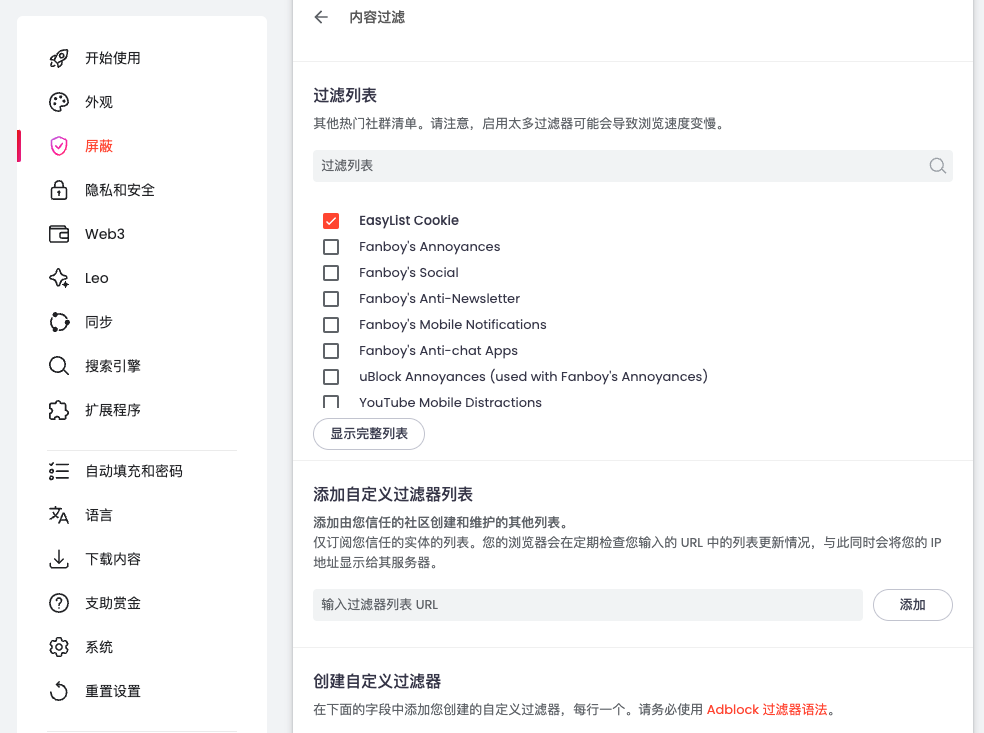Screen dimensions: 984x733
Task: Click 显示完整列表 button
Action: point(369,434)
